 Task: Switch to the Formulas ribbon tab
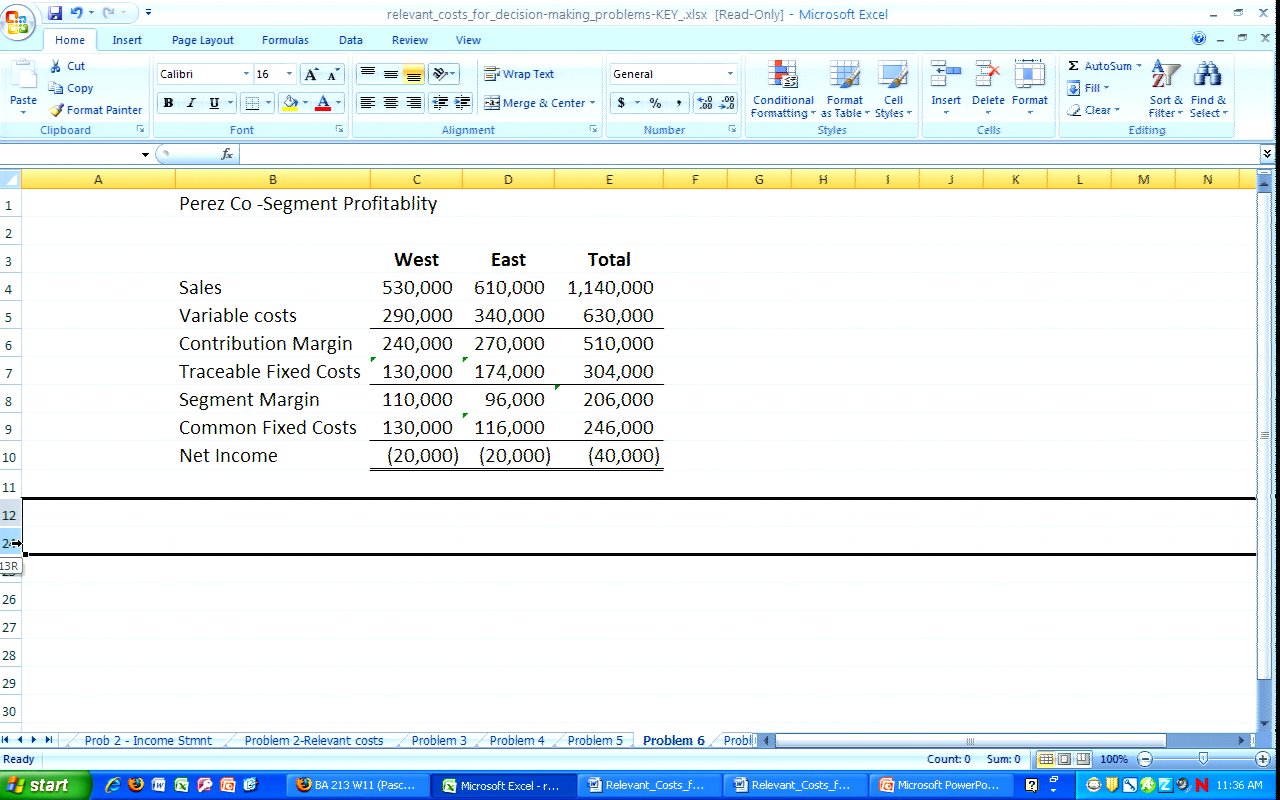pos(285,40)
